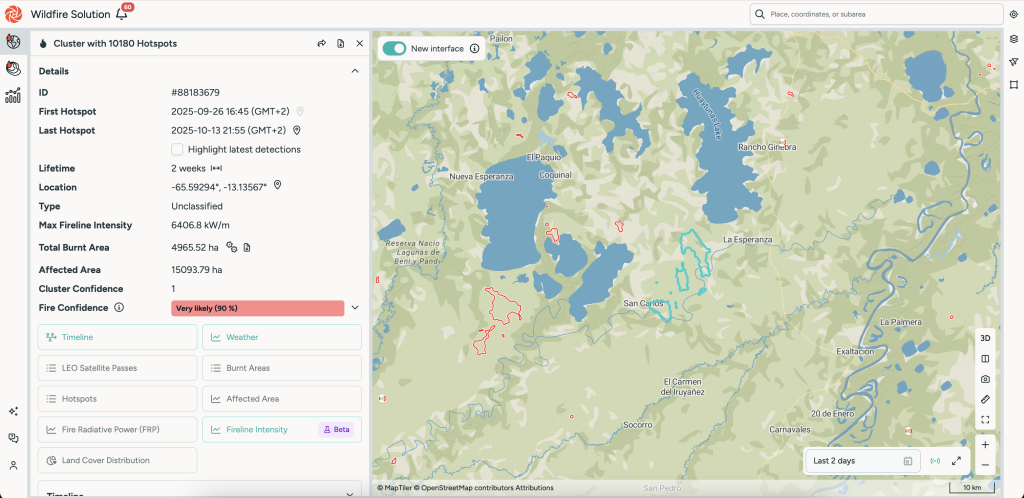1024x498 pixels.
Task: Switch the map to 3D view
Action: pyautogui.click(x=985, y=338)
